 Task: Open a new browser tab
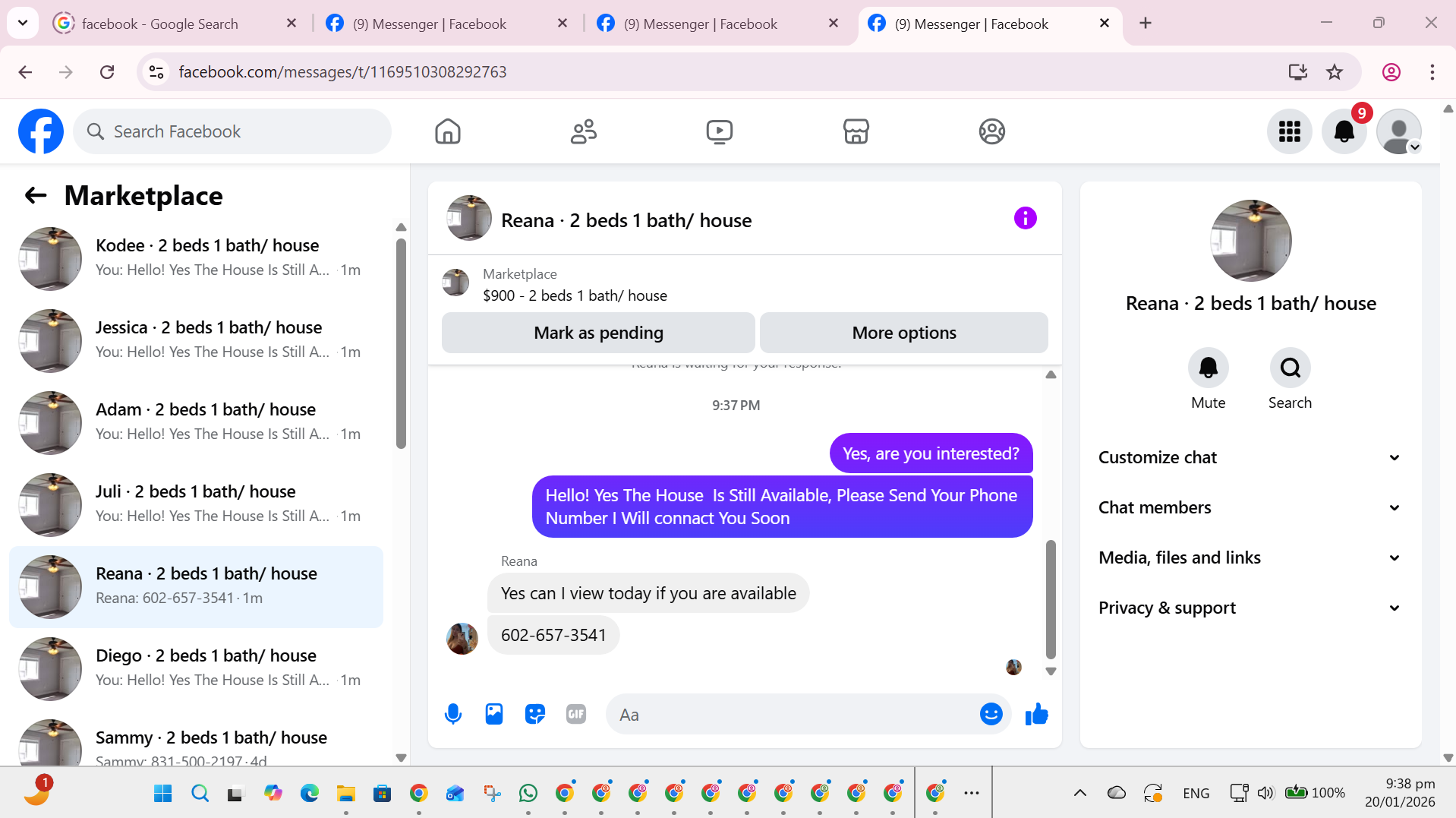(x=1146, y=24)
